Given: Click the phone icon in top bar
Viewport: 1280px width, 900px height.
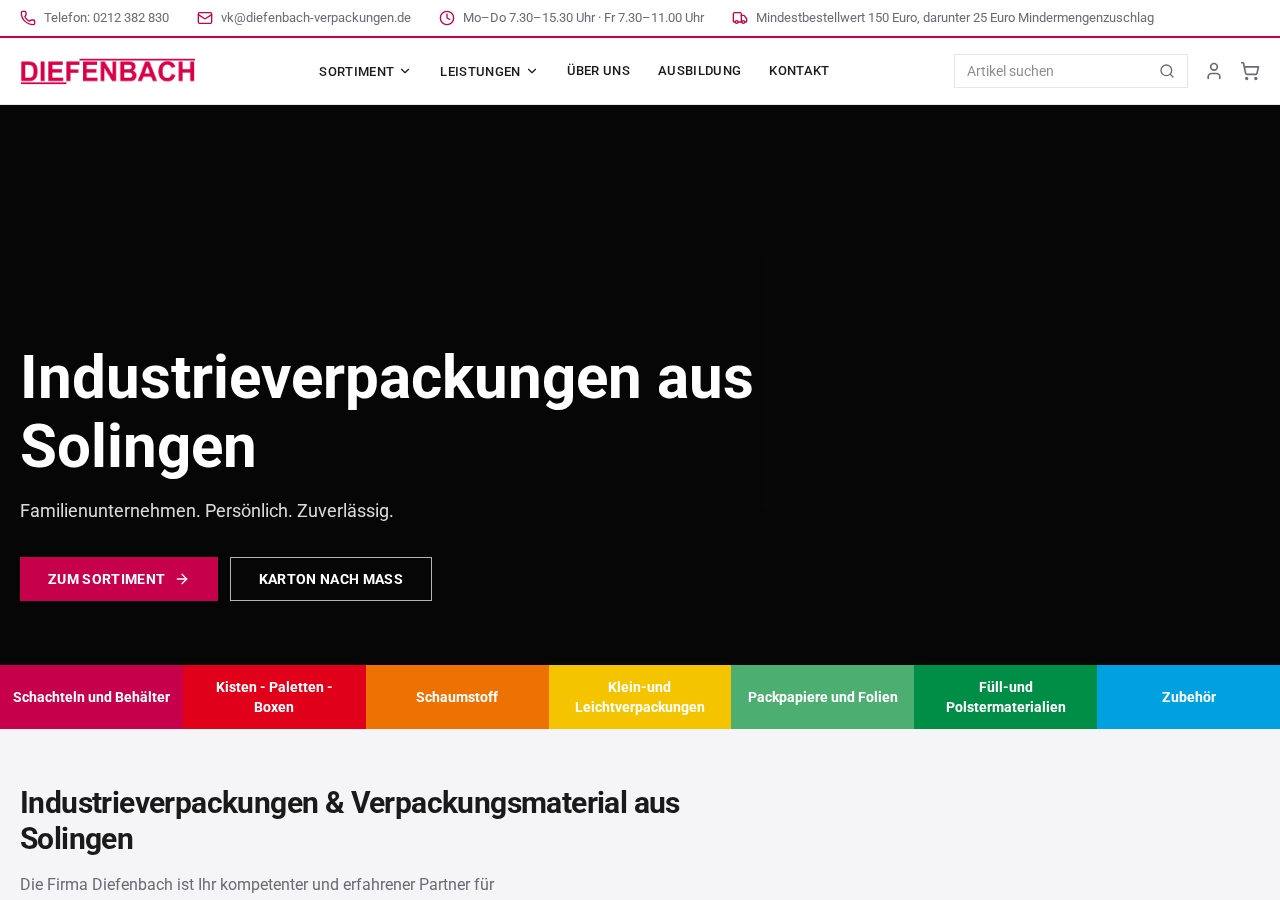Looking at the screenshot, I should coord(28,18).
